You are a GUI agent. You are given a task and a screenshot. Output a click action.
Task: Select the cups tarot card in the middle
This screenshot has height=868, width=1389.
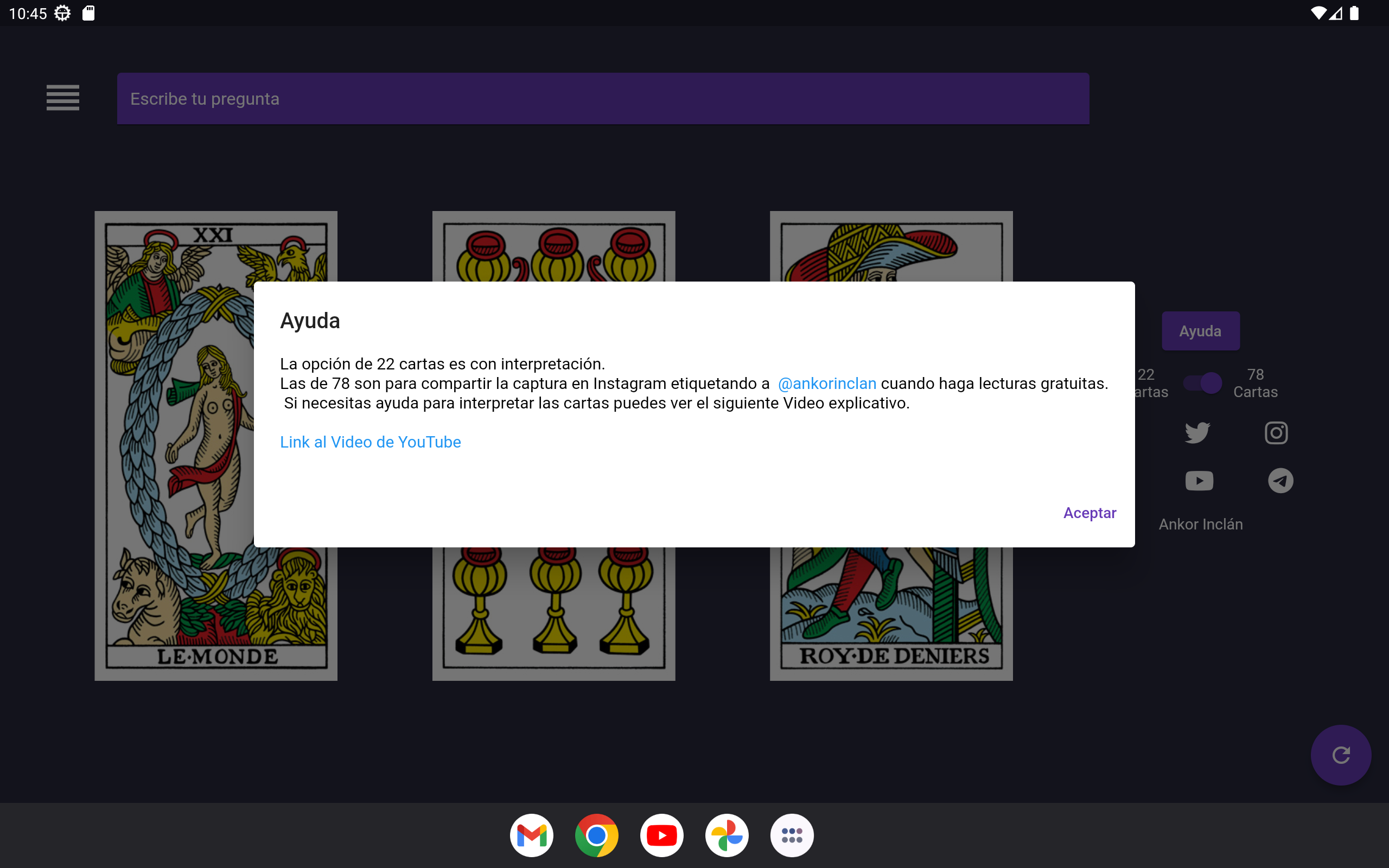[x=553, y=445]
